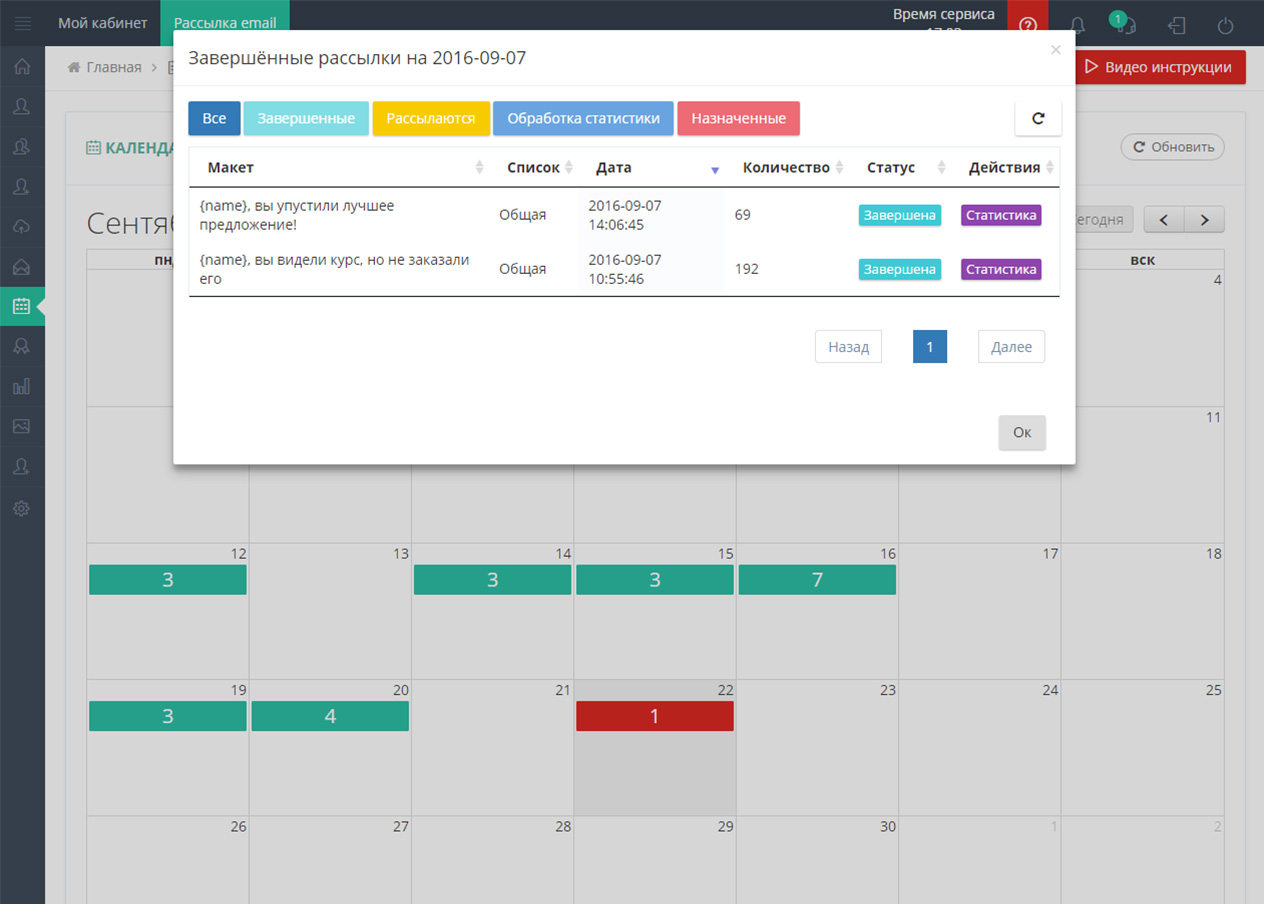
Task: Open the bar chart statistics sidebar icon
Action: (x=21, y=386)
